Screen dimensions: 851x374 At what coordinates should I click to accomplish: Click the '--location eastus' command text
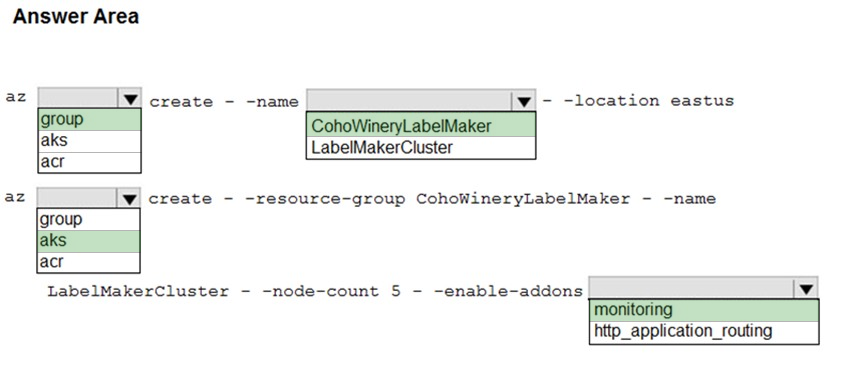(x=638, y=101)
